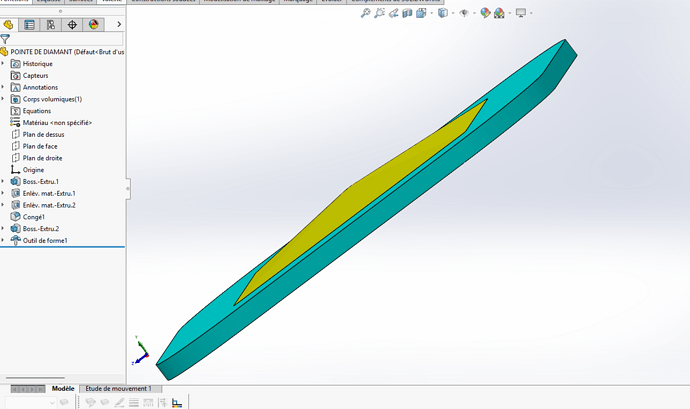The image size is (690, 409).
Task: Open the FeatureManager design tree tab
Action: coord(9,24)
